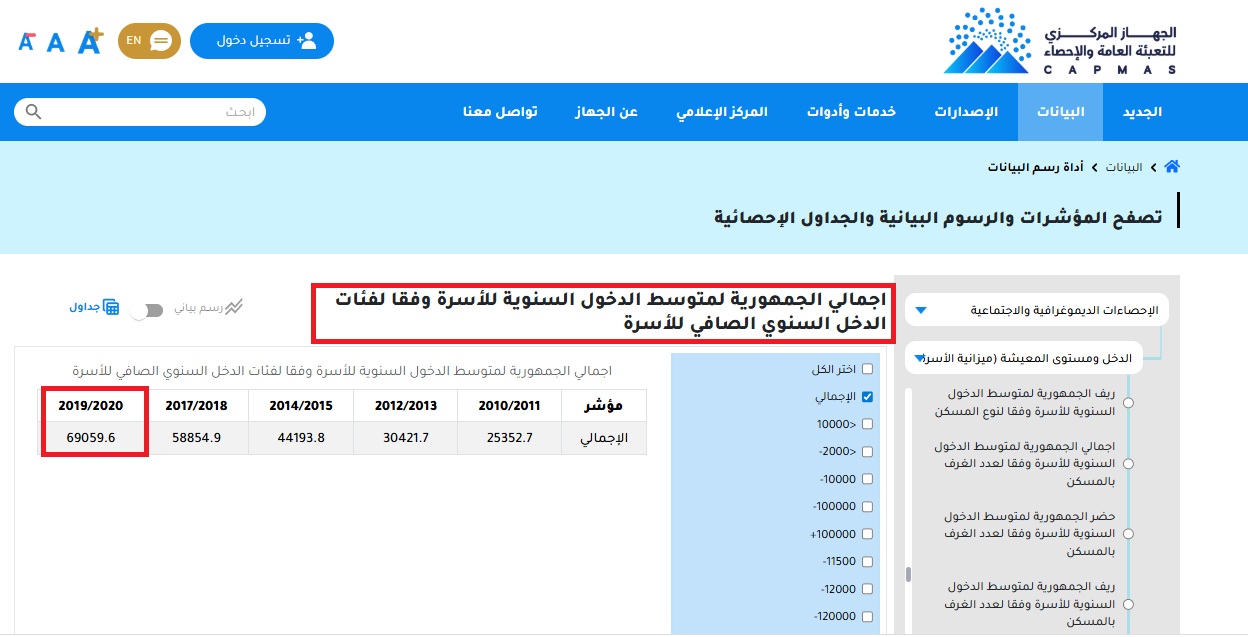Open the 'خدمات وأدوات' menu
The height and width of the screenshot is (637, 1248).
(x=851, y=112)
